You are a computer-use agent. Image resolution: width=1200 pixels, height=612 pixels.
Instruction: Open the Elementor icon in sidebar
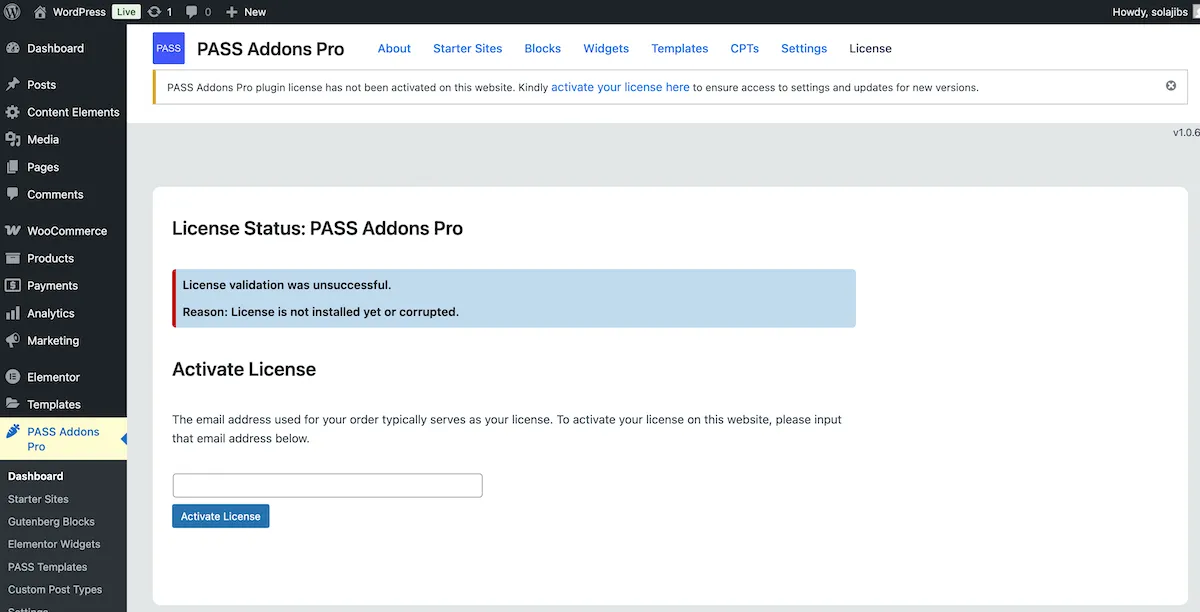[x=13, y=377]
